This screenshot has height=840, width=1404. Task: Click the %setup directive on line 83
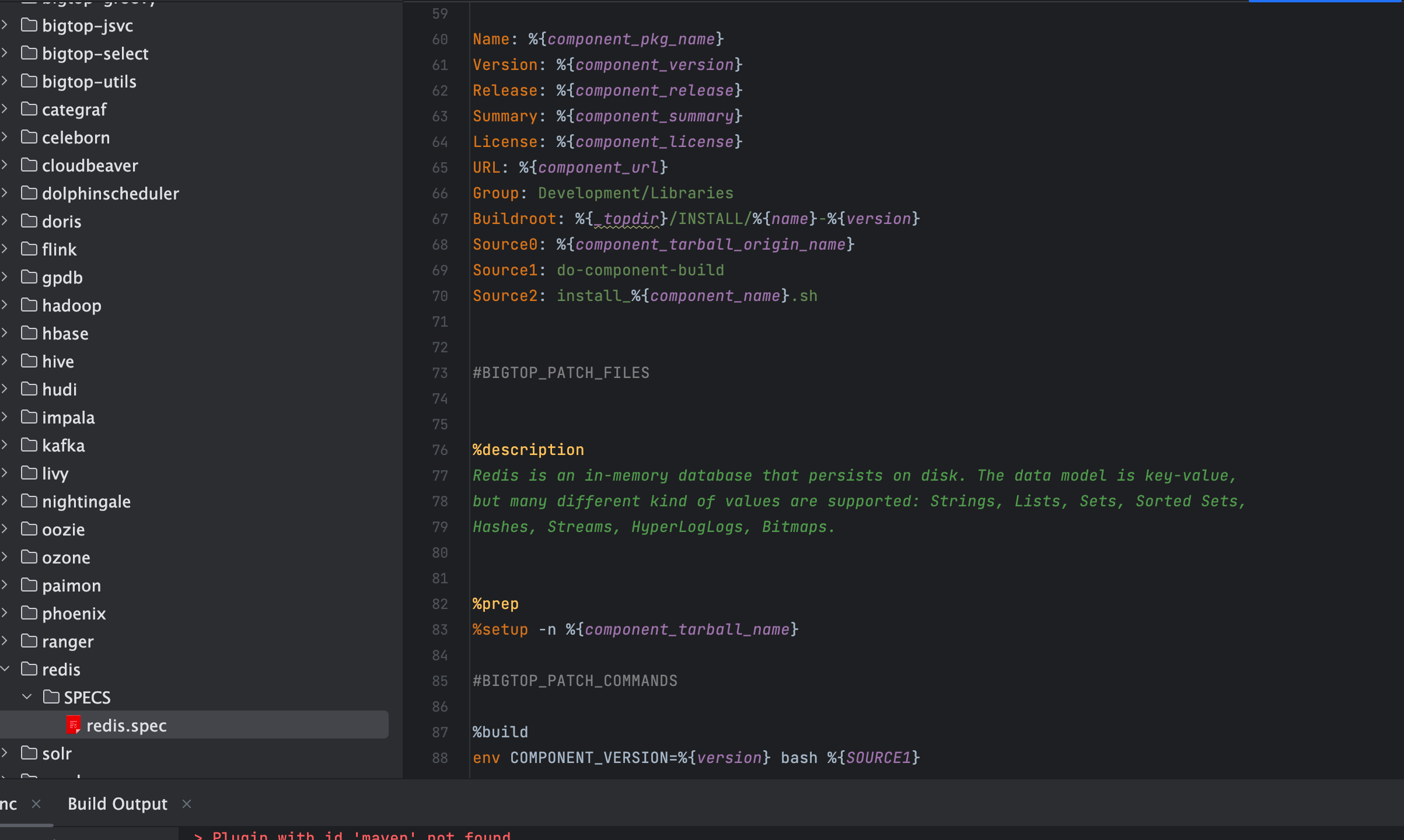point(500,629)
